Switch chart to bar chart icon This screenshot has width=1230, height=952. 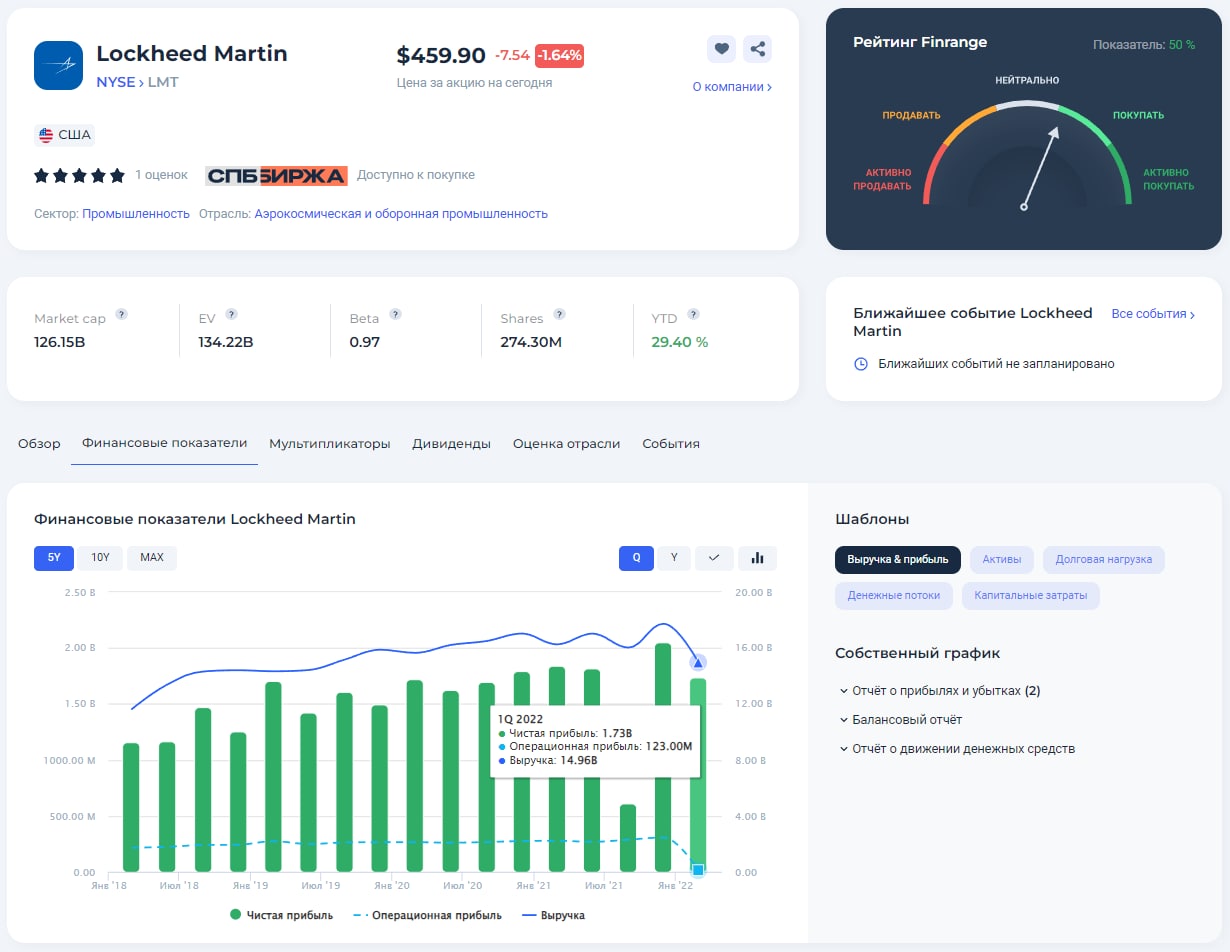(x=758, y=557)
